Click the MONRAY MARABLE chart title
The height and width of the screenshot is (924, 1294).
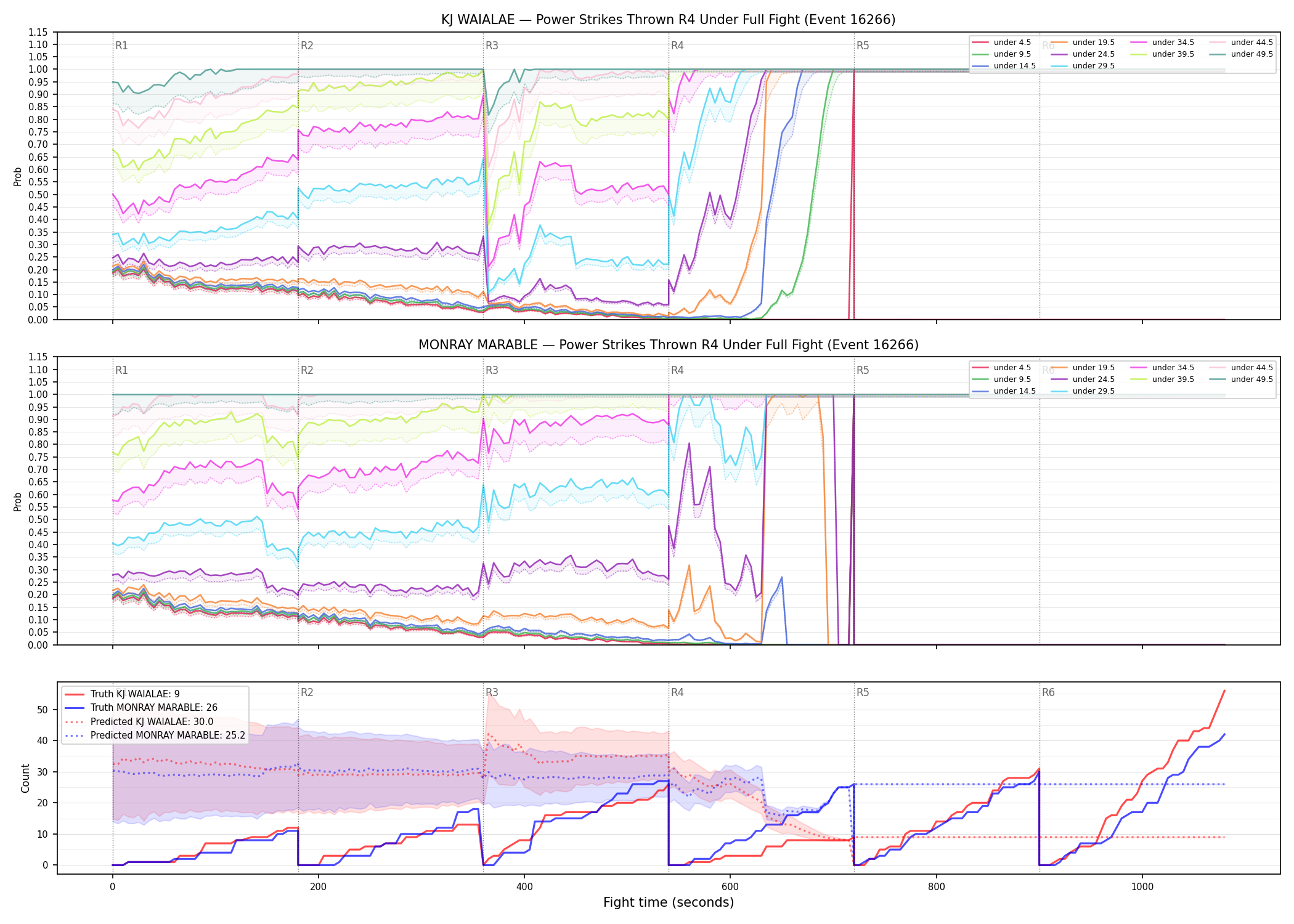669,345
